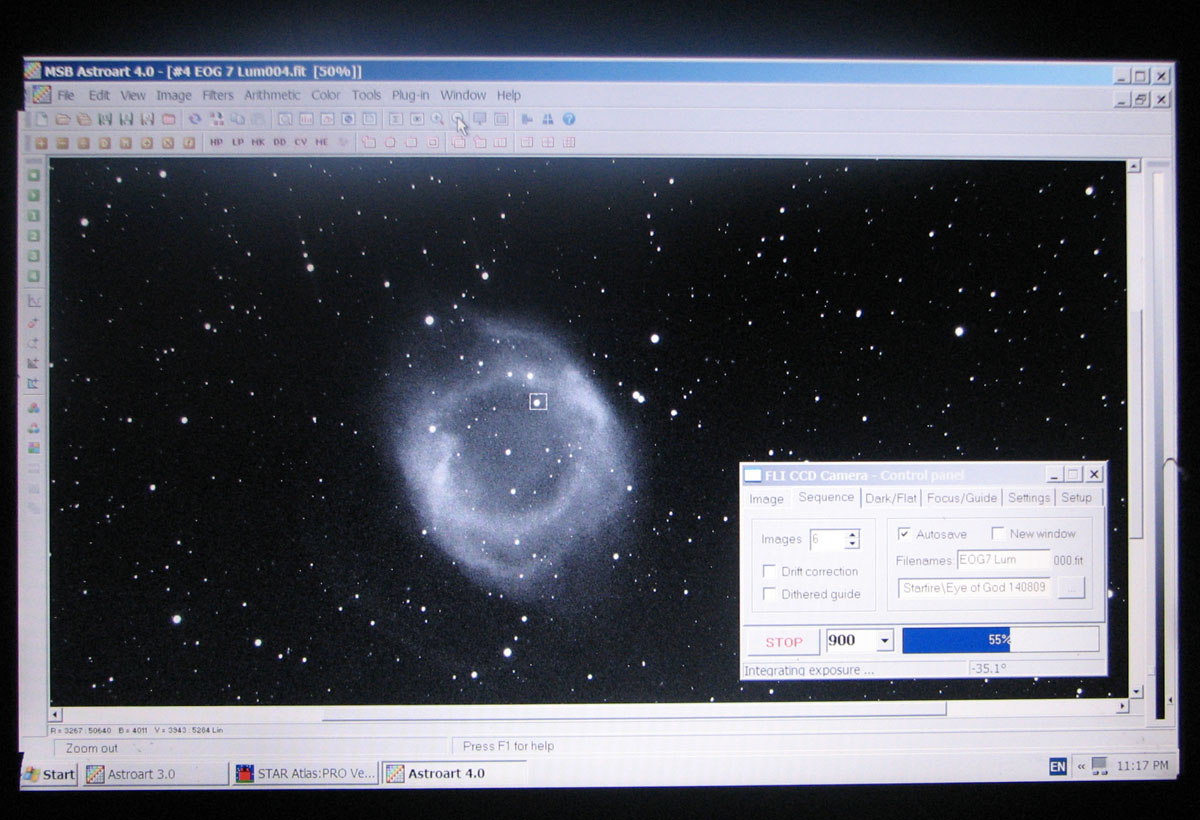Click the ME median filter icon
Image resolution: width=1200 pixels, height=820 pixels.
(x=321, y=142)
